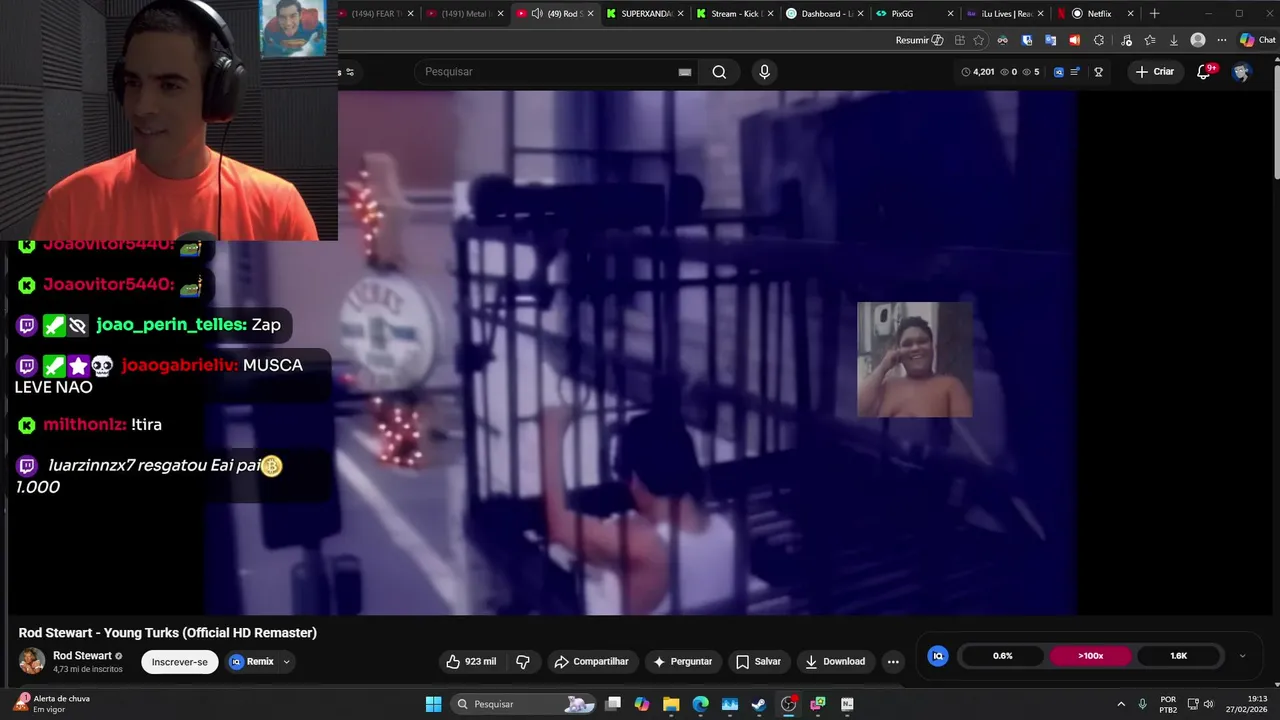Open the Copilot icon on the taskbar
Viewport: 1280px width, 720px height.
pos(642,704)
